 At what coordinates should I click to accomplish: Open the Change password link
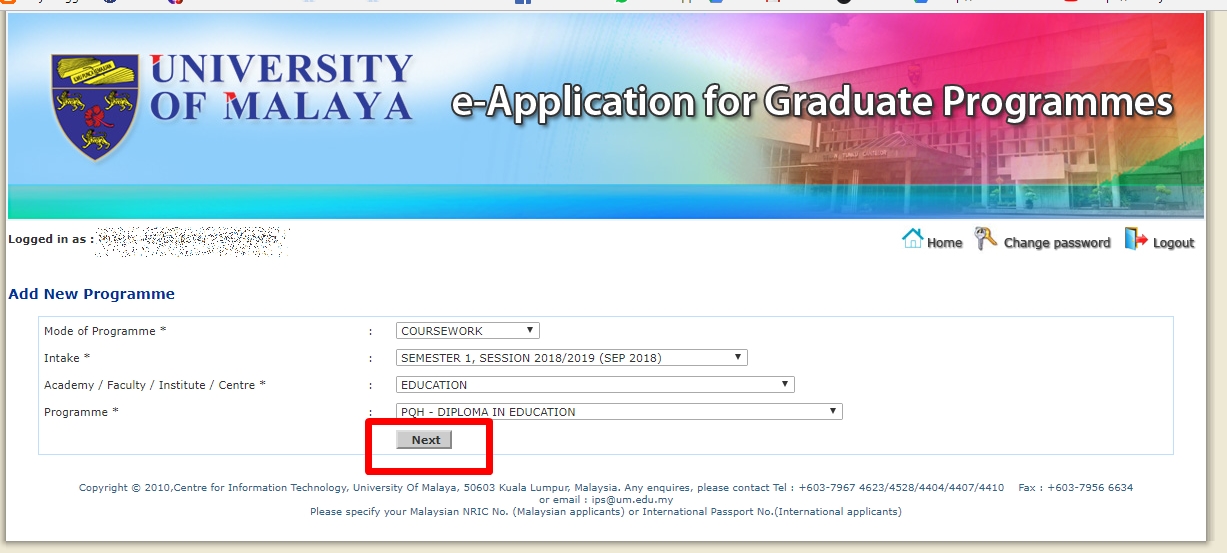tap(1057, 243)
